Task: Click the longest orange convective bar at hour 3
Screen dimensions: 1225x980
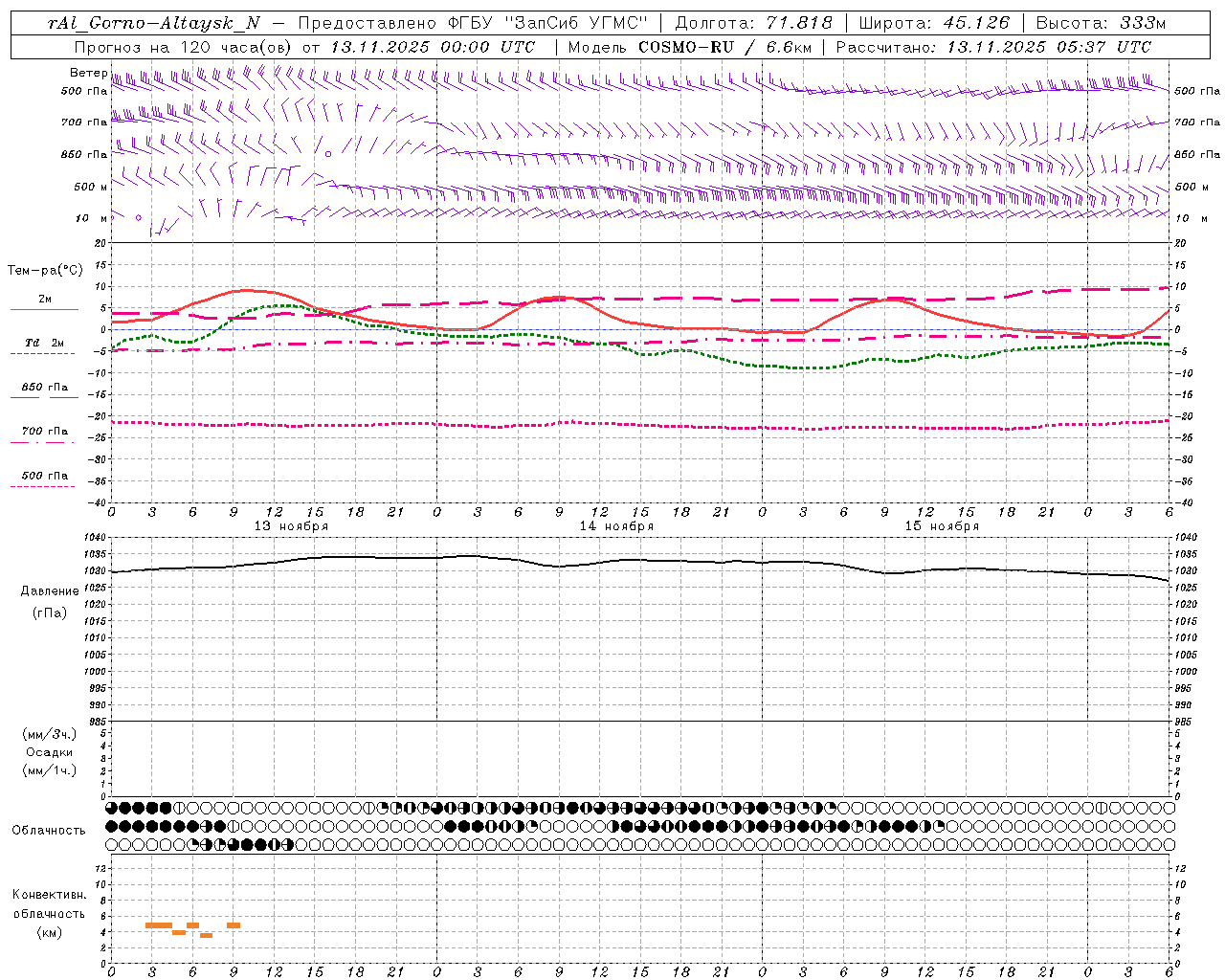Action: [x=159, y=925]
